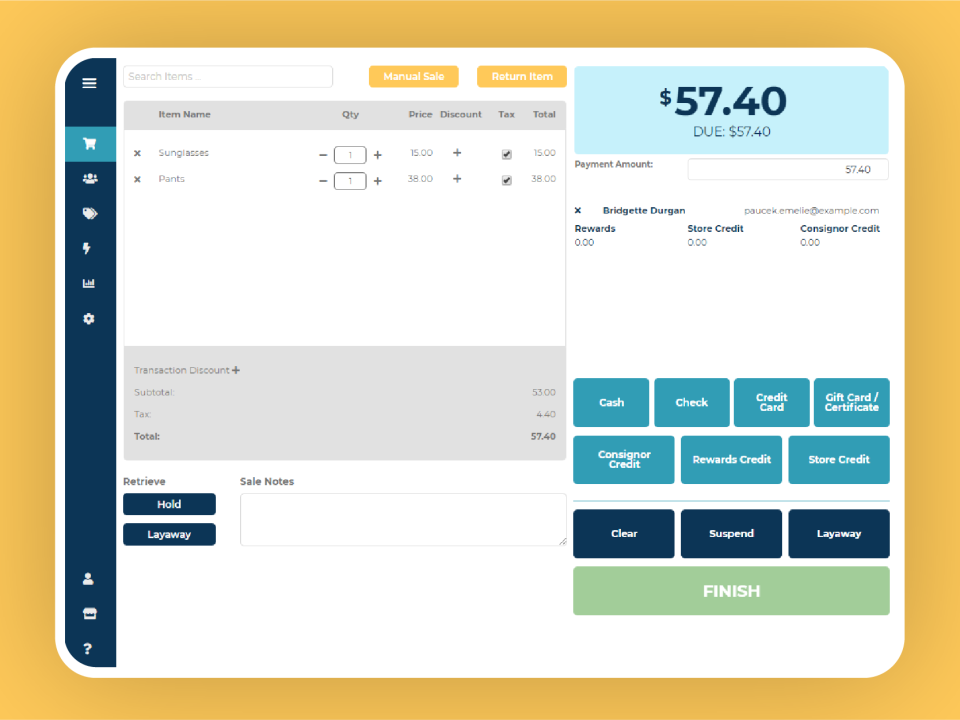
Task: Click the green FINISH button
Action: point(731,591)
